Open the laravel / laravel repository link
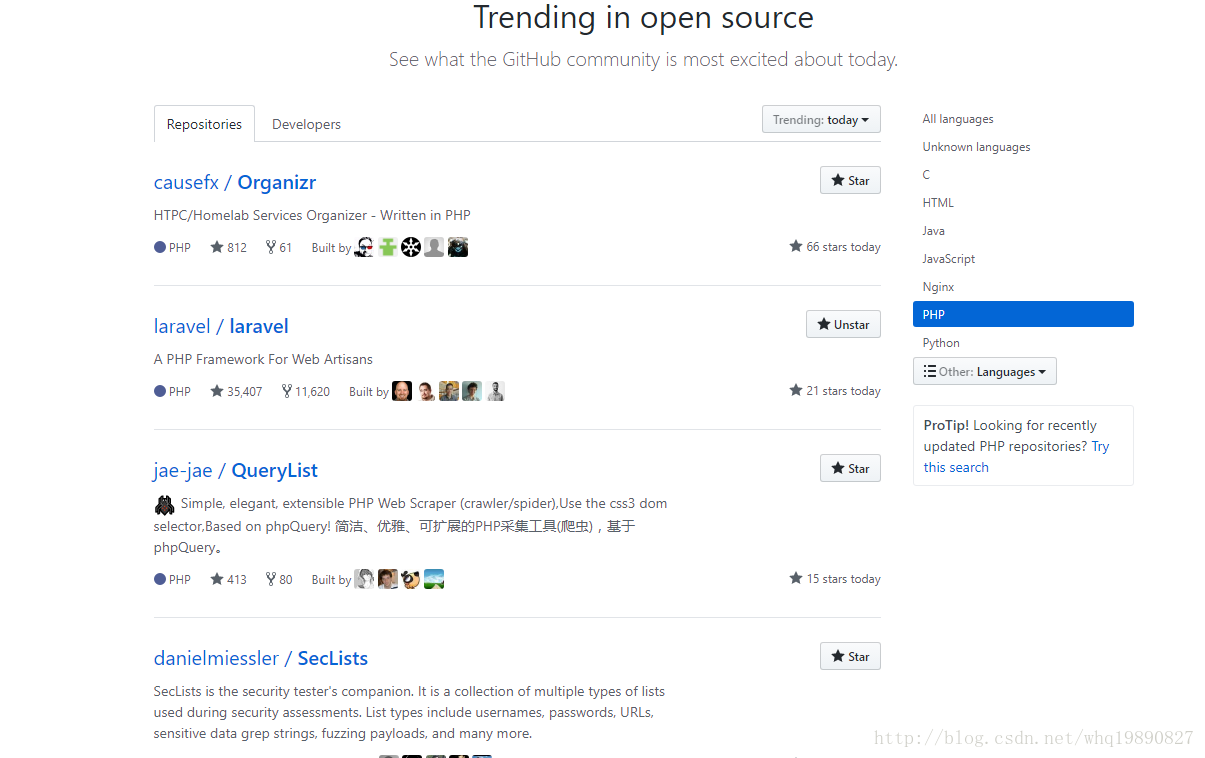 [x=221, y=326]
